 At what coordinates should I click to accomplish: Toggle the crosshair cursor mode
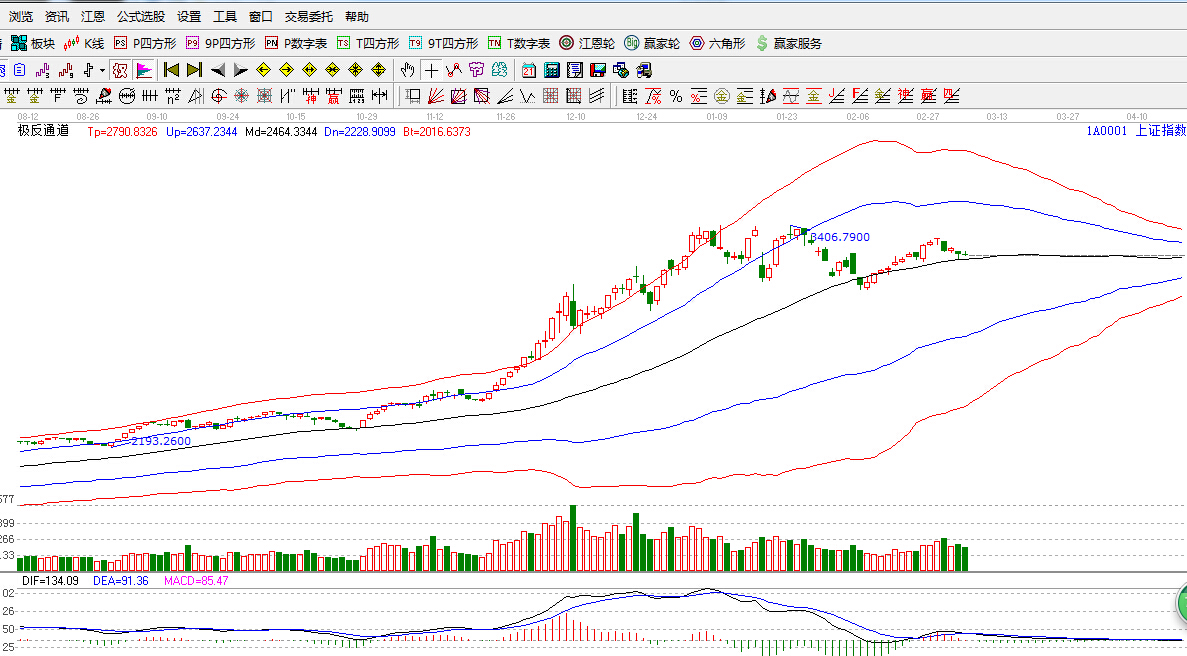430,70
